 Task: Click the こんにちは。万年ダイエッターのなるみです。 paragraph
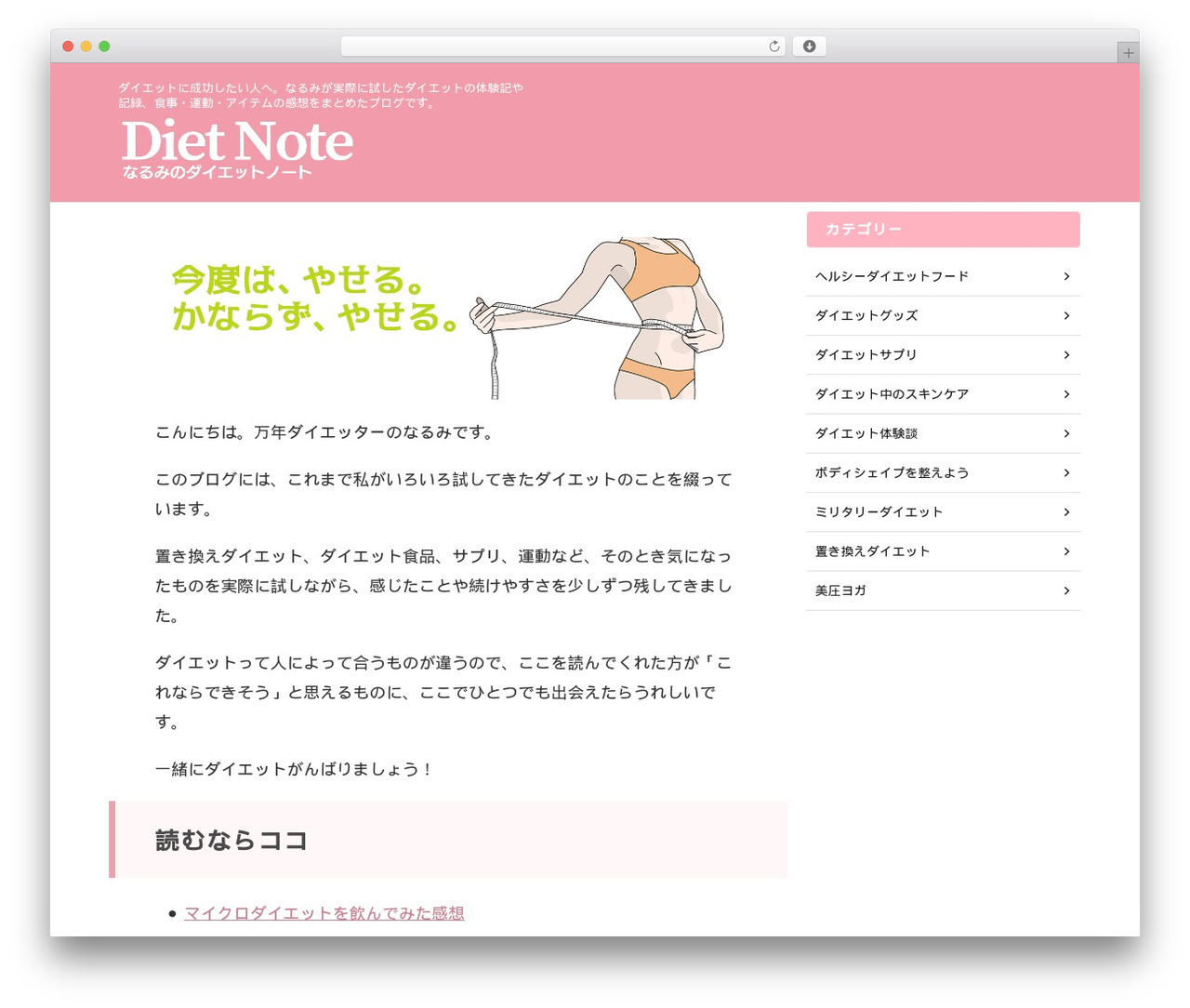tap(326, 432)
